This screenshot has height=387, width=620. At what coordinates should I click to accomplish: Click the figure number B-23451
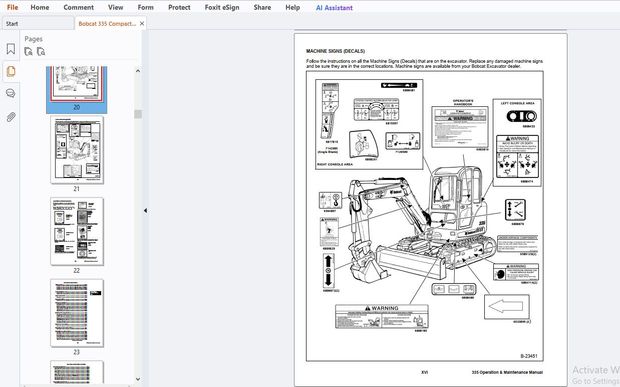(529, 356)
